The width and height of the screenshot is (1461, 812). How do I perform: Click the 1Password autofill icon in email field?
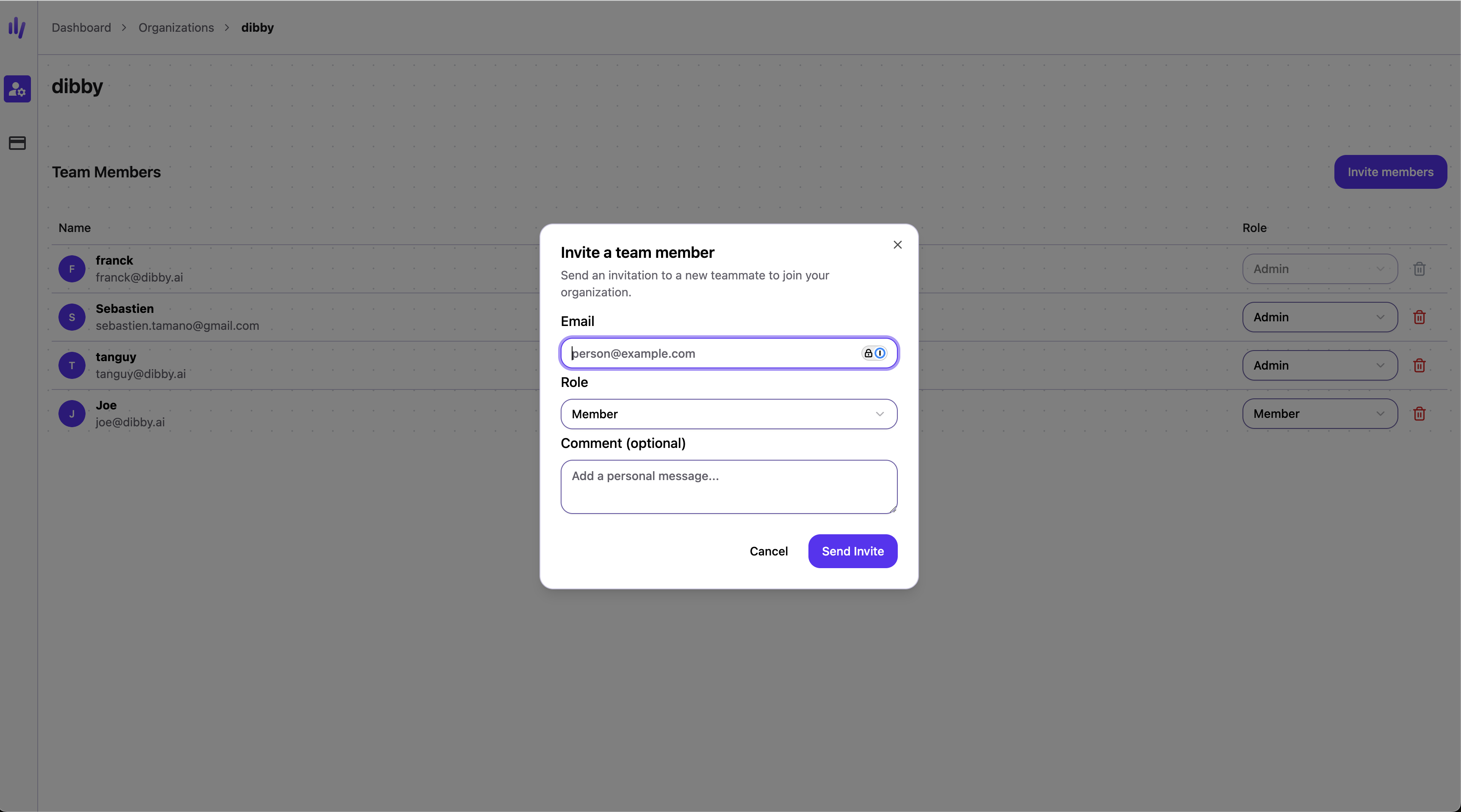(x=880, y=353)
